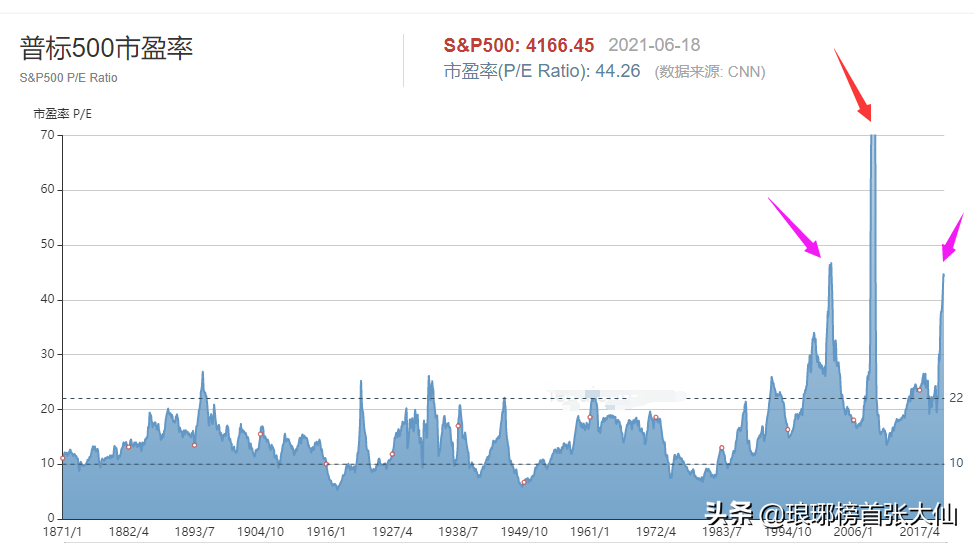Screen dimensions: 974x543
Task: Click the x-axis label 1893/7
Action: 194,532
